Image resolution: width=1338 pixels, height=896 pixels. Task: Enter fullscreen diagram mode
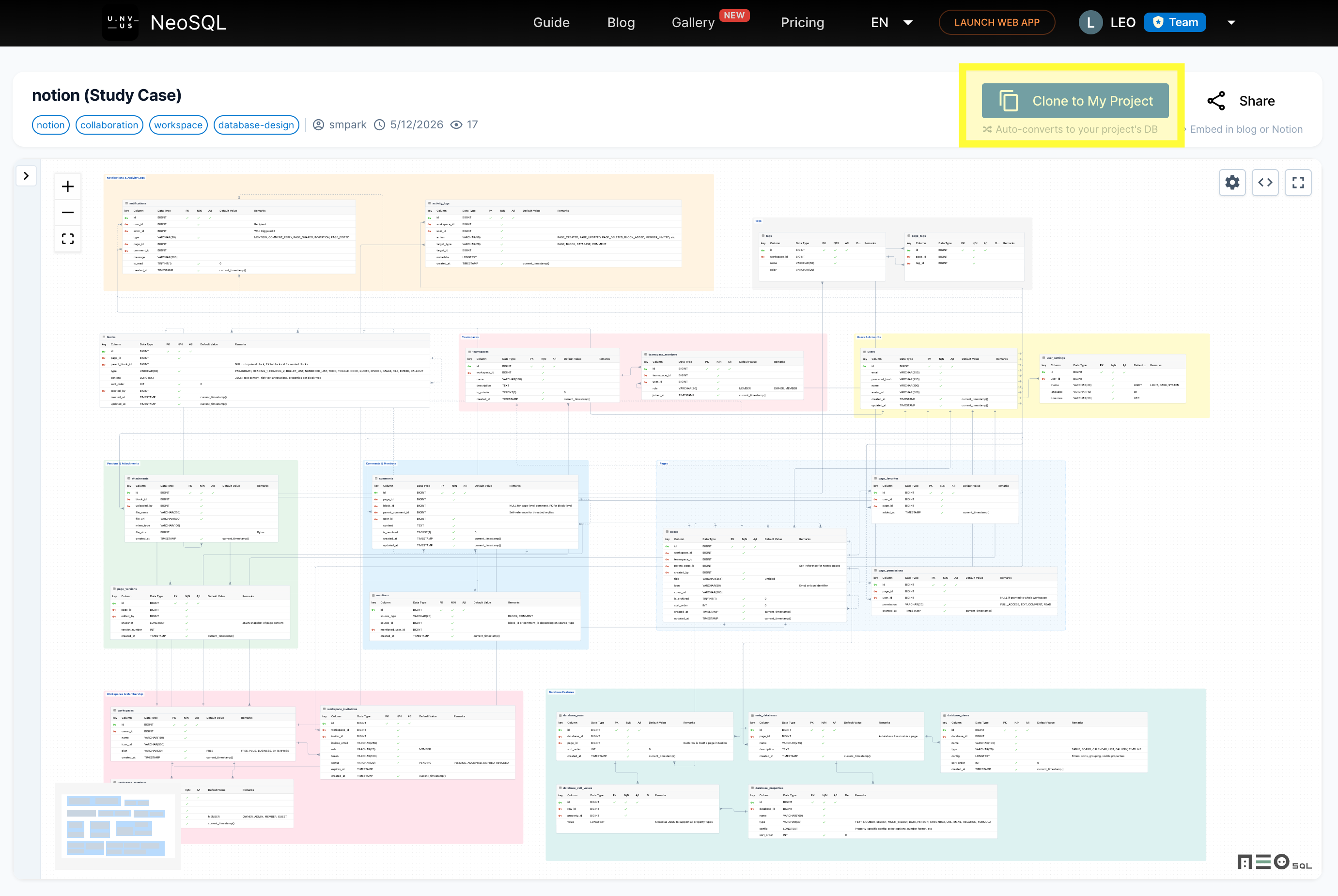click(x=1298, y=183)
